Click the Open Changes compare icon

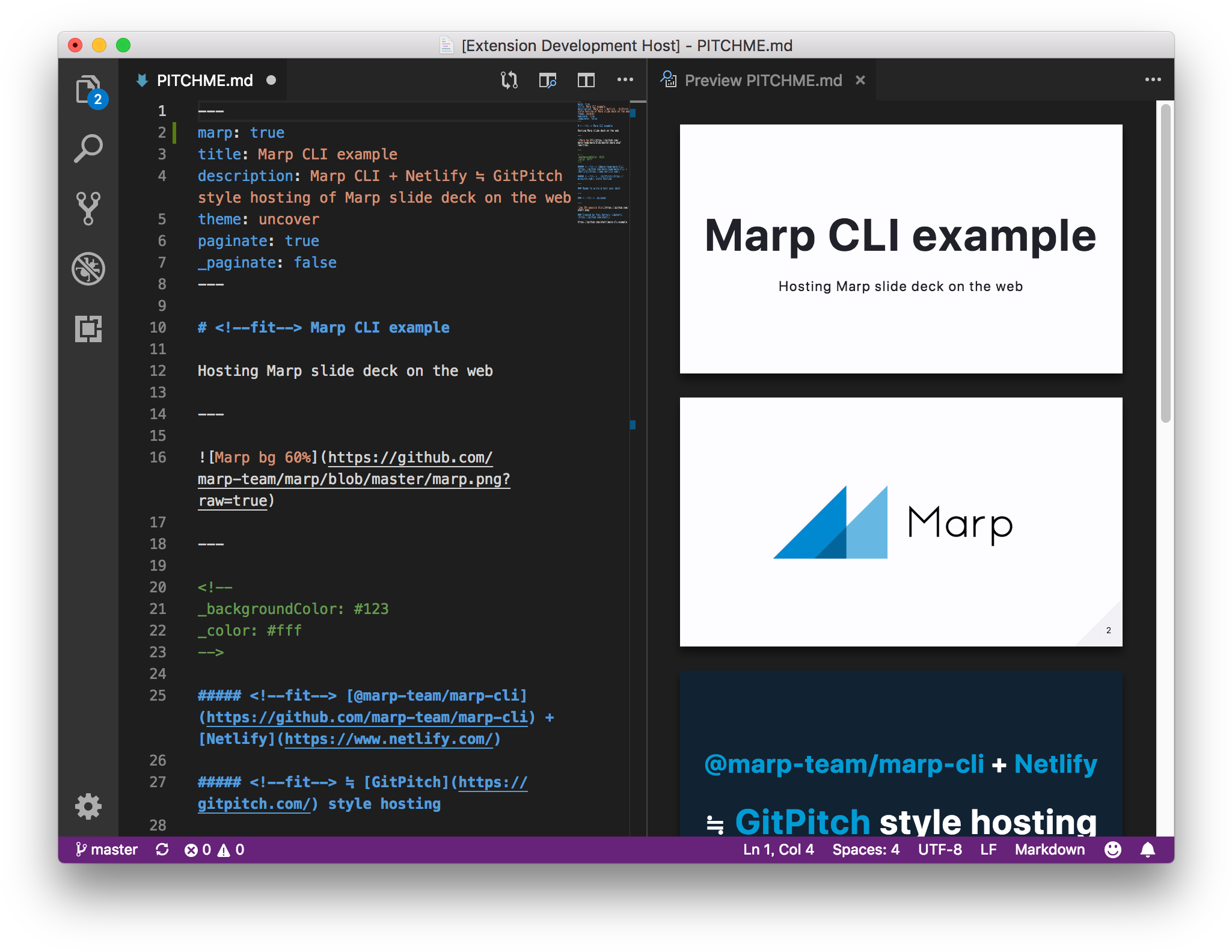[509, 80]
